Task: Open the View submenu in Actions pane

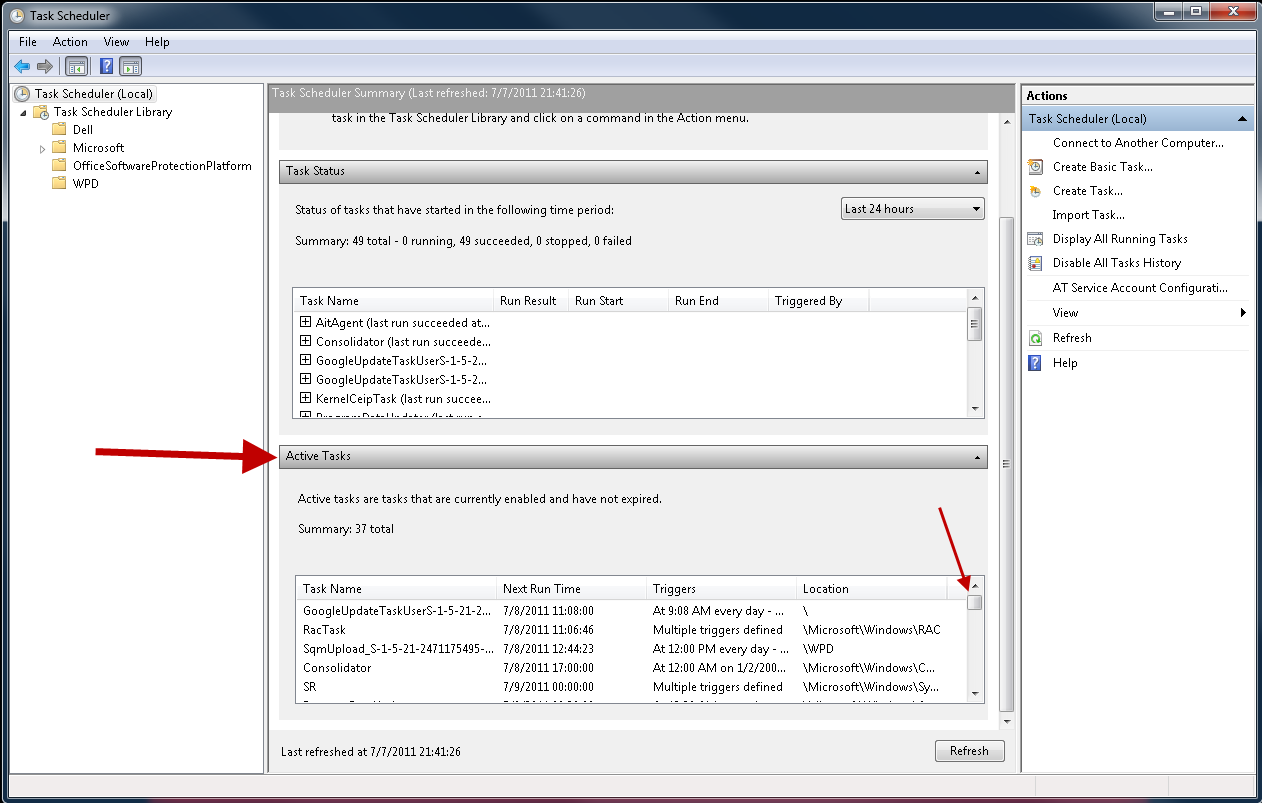Action: point(1139,313)
